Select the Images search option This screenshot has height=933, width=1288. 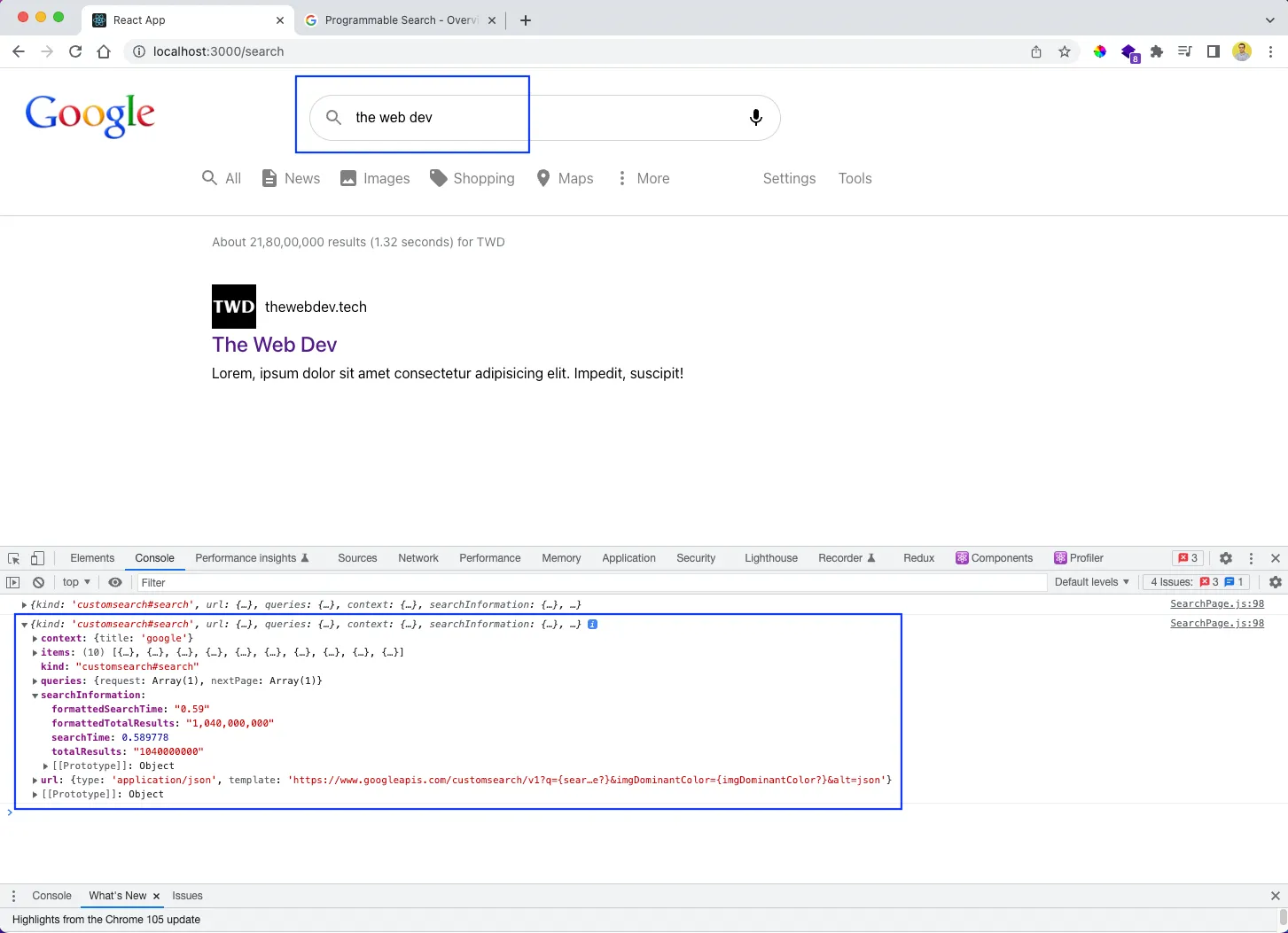pos(375,178)
